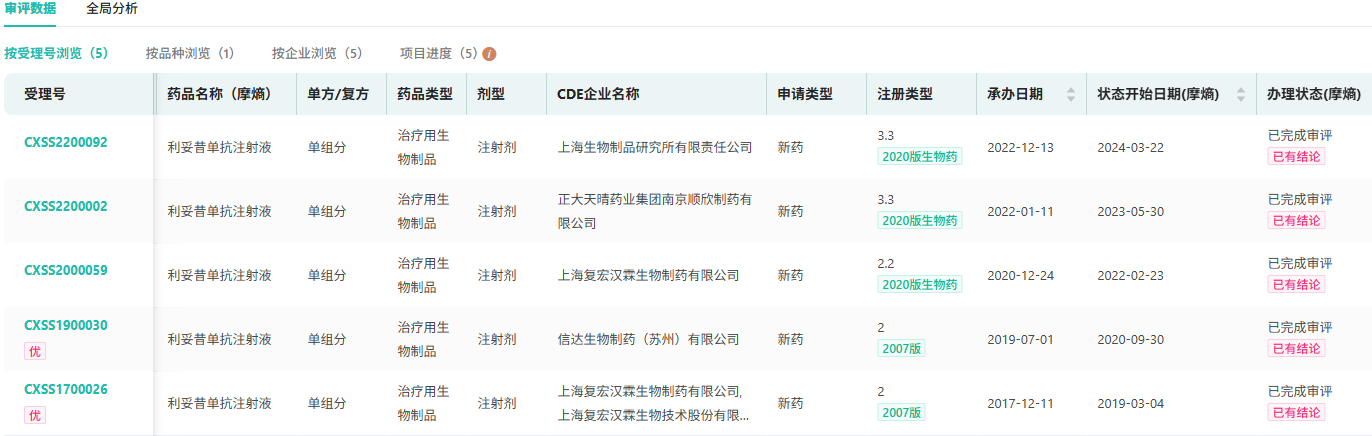This screenshot has width=1372, height=436.
Task: Select company 上海生物制品研究所有限责任公司
Action: coord(655,147)
